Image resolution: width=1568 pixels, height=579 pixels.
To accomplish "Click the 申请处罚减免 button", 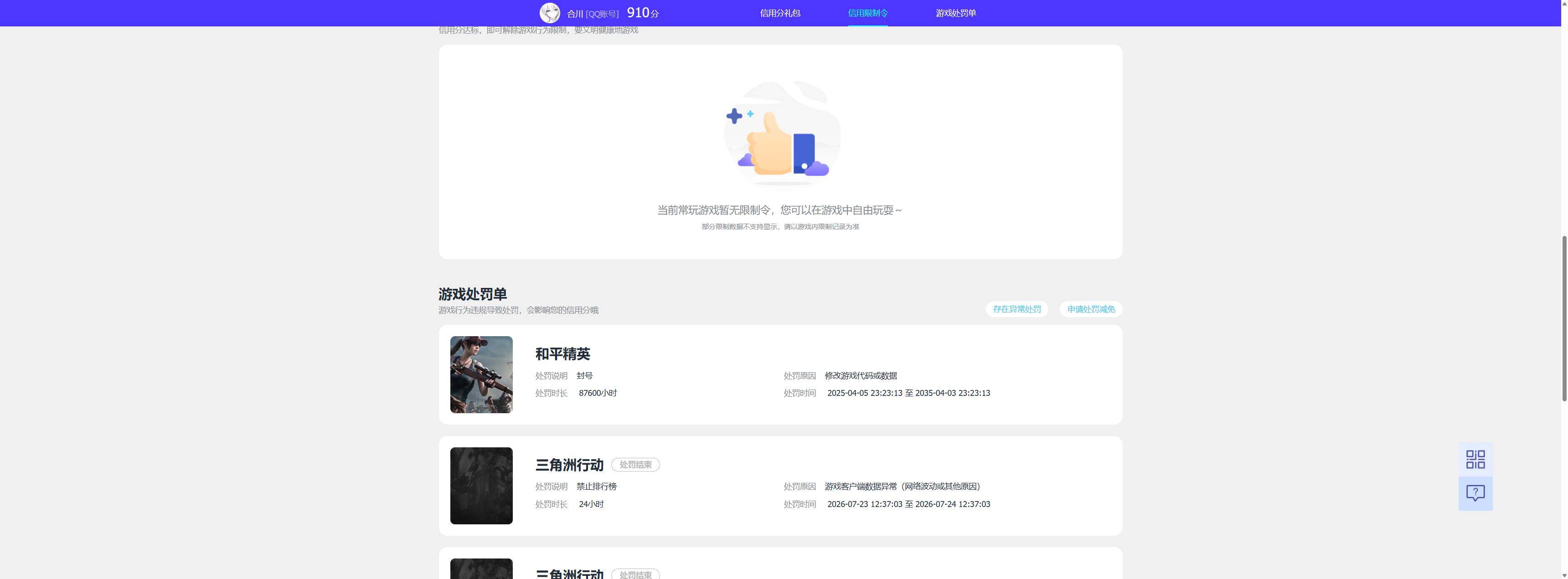I will tap(1091, 309).
